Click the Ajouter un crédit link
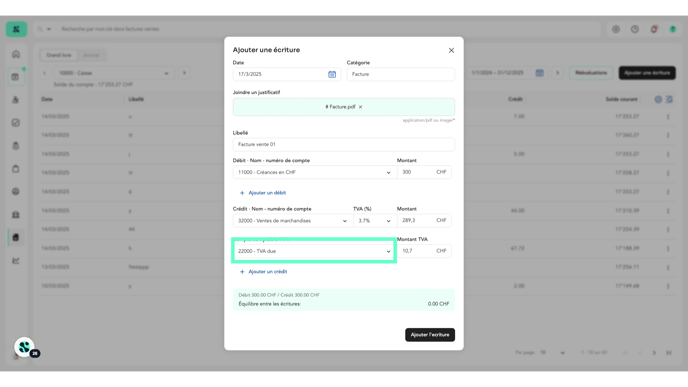Viewport: 688px width, 387px height. point(263,272)
